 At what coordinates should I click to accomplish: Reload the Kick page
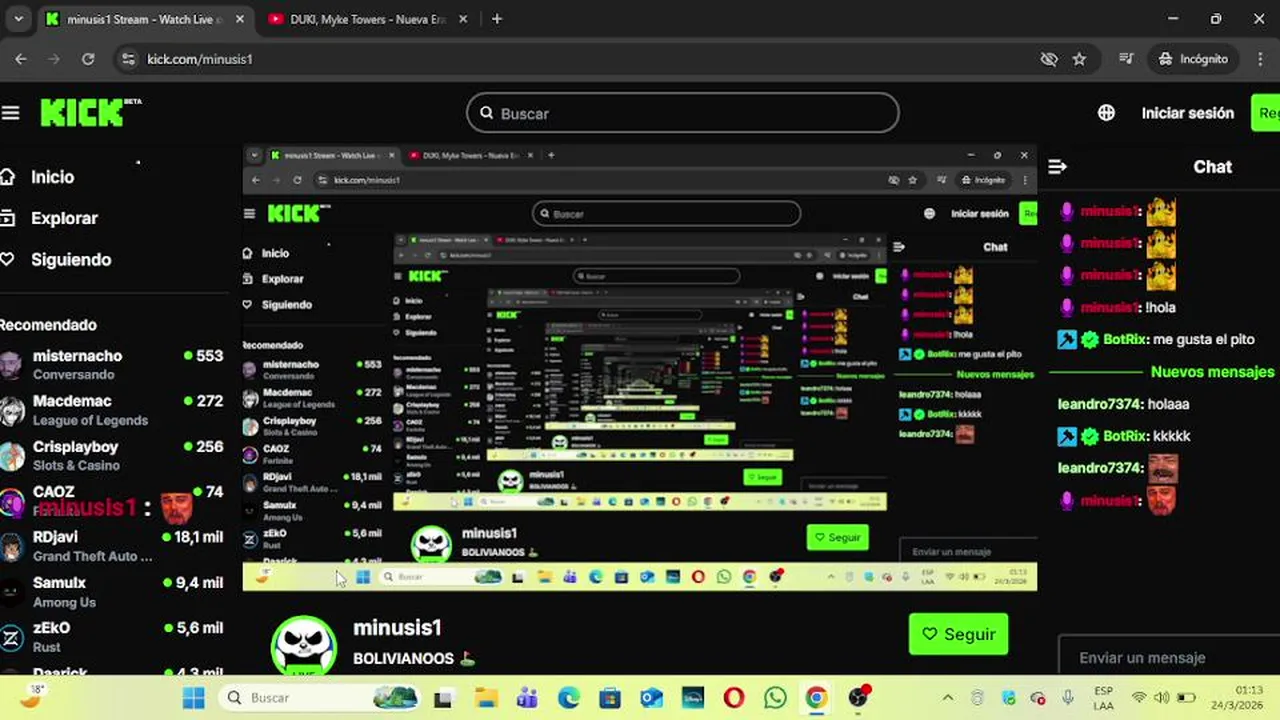[88, 59]
